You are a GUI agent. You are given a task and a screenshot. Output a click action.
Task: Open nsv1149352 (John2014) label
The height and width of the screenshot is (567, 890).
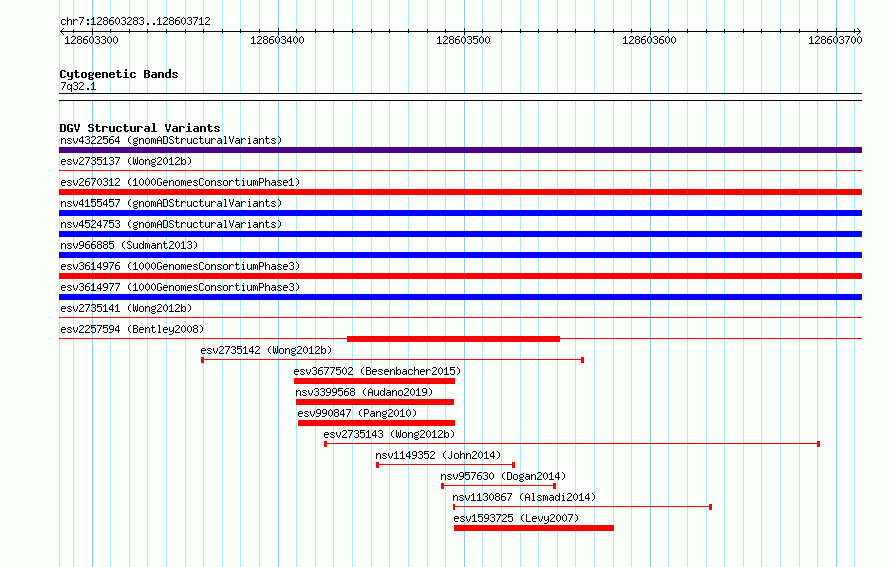tap(438, 455)
